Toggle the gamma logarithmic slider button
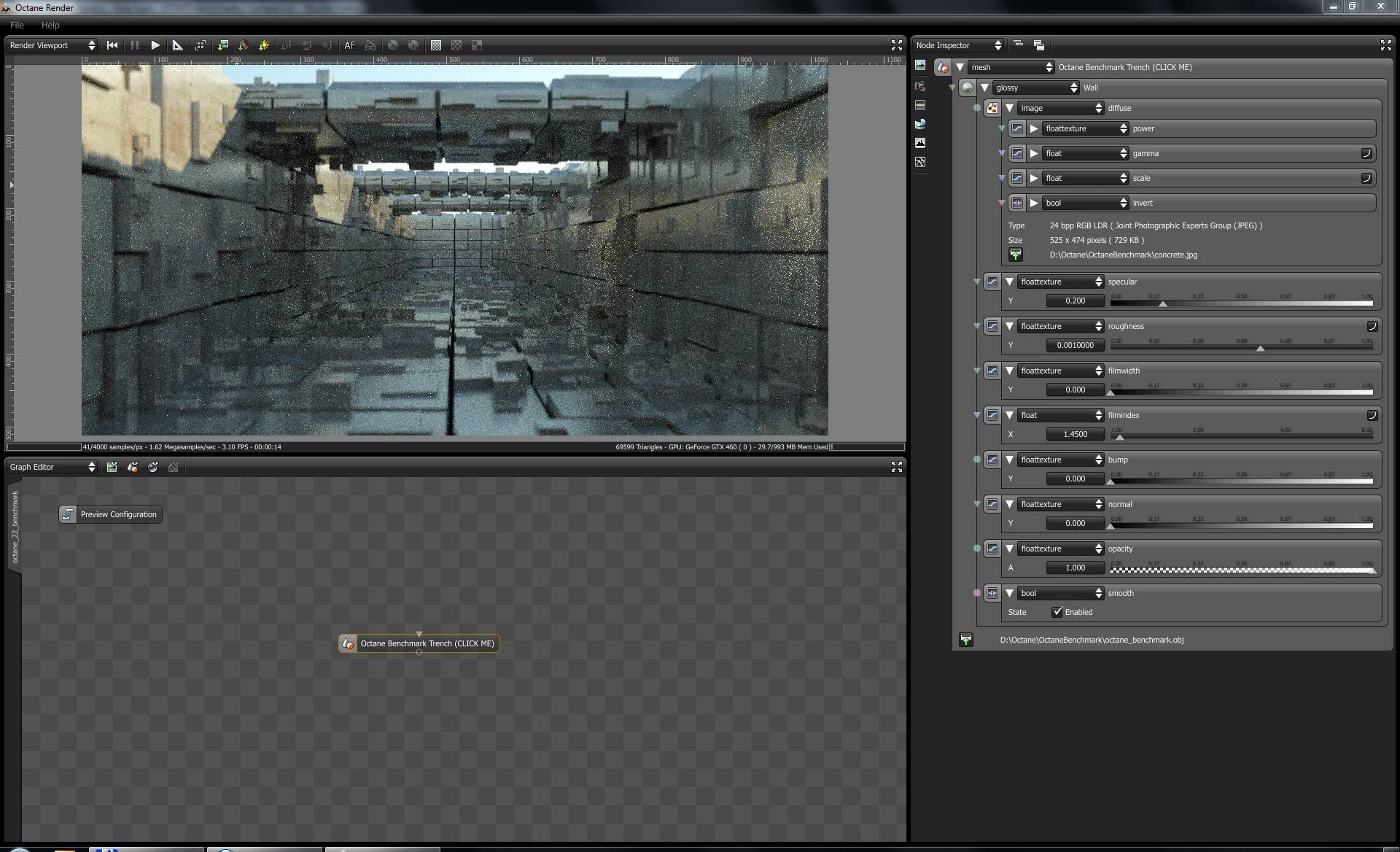 (1366, 153)
